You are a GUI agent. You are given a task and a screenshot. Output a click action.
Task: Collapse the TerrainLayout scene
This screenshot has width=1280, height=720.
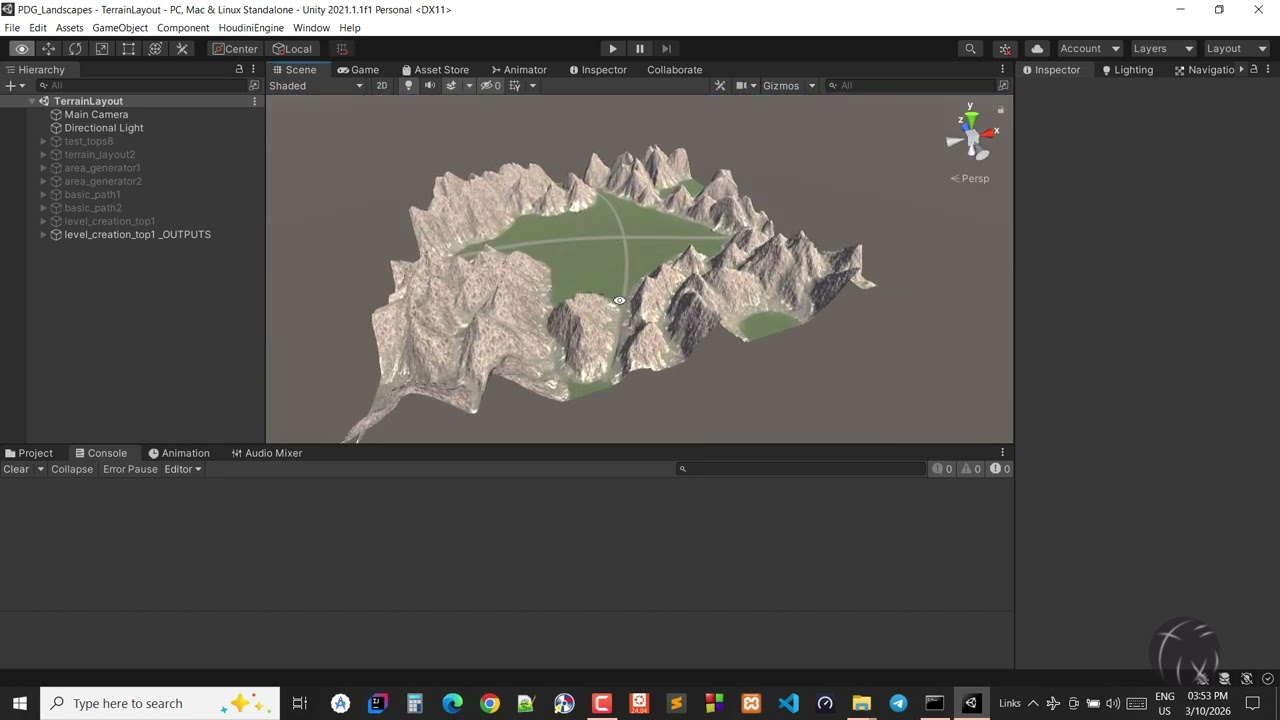31,101
